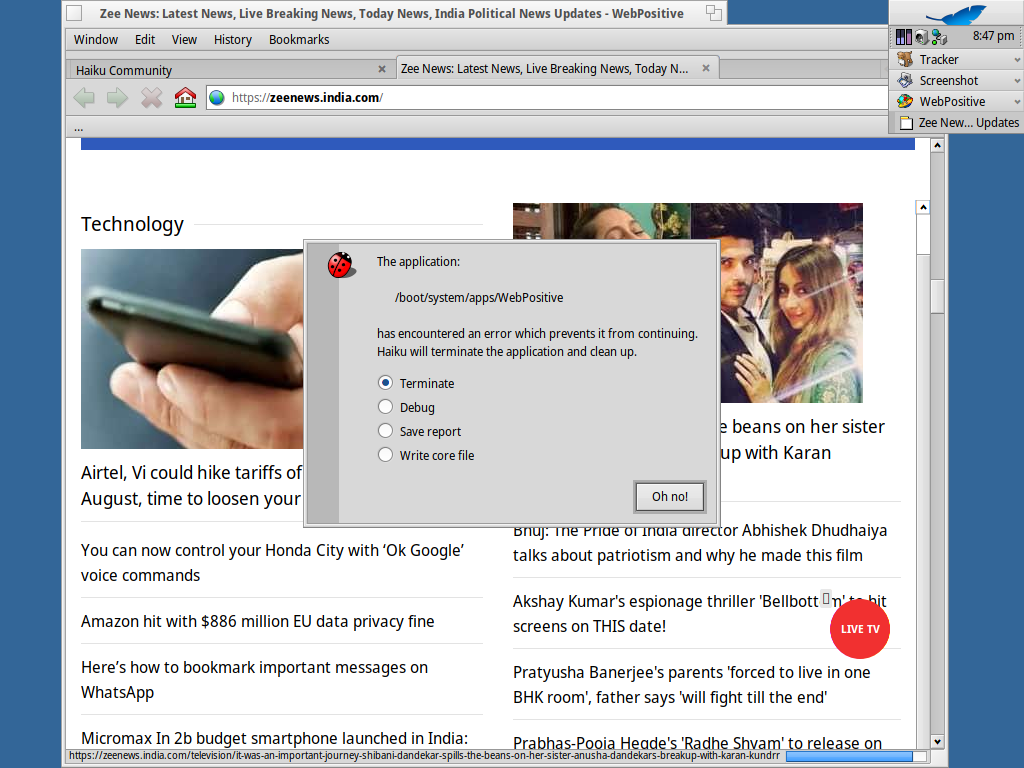Click the Zee News window entry icon
Screen dimensions: 1024x768
pos(906,123)
